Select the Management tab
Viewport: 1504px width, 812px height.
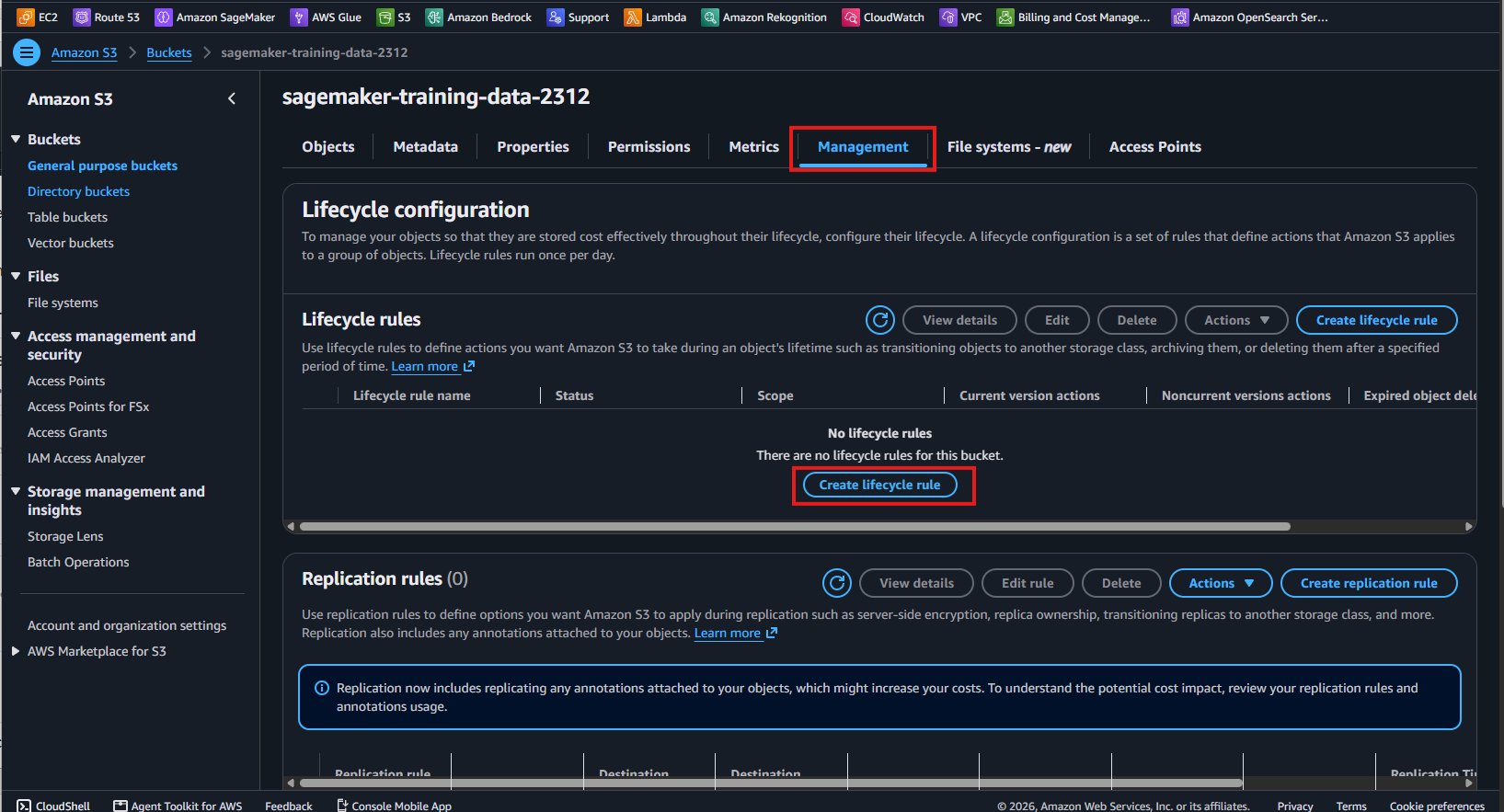pyautogui.click(x=863, y=147)
